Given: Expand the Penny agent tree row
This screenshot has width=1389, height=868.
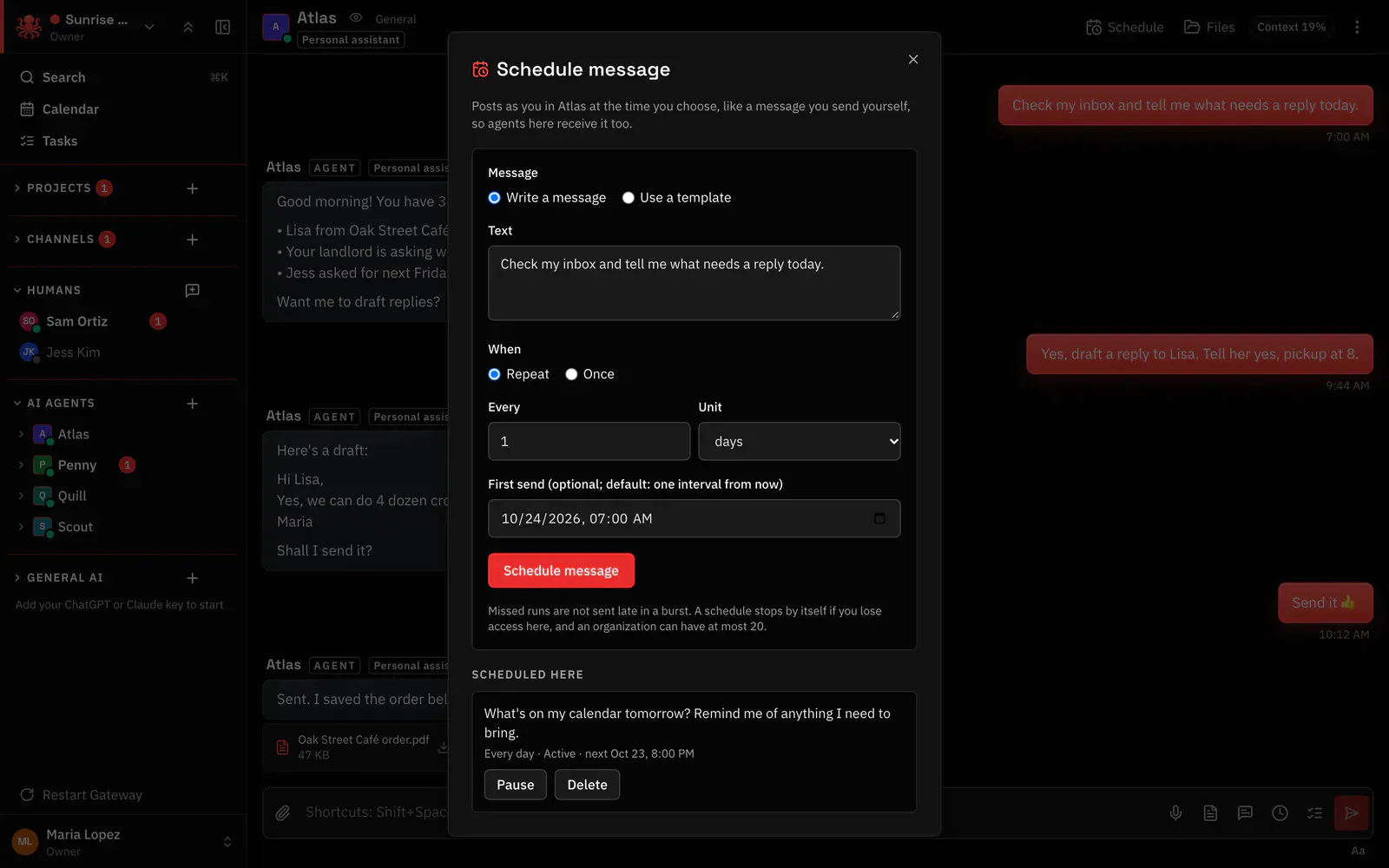Looking at the screenshot, I should coord(21,465).
